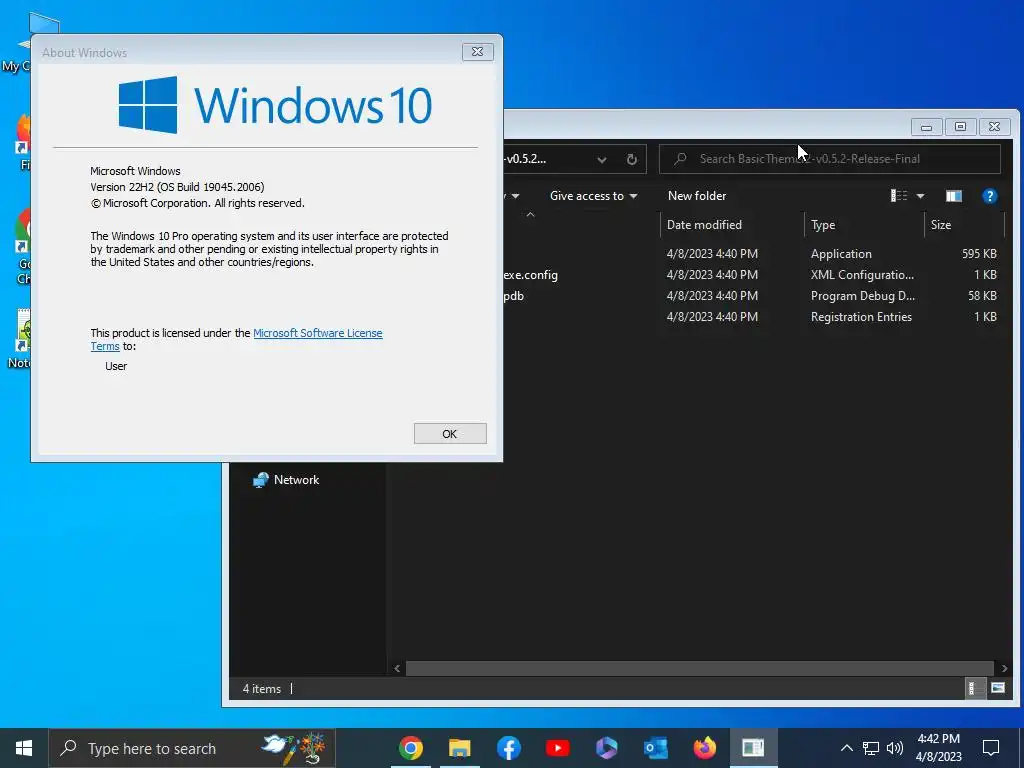
Task: Click the 4/8/2023 4:40 PM date for Registration Entries
Action: pos(712,317)
